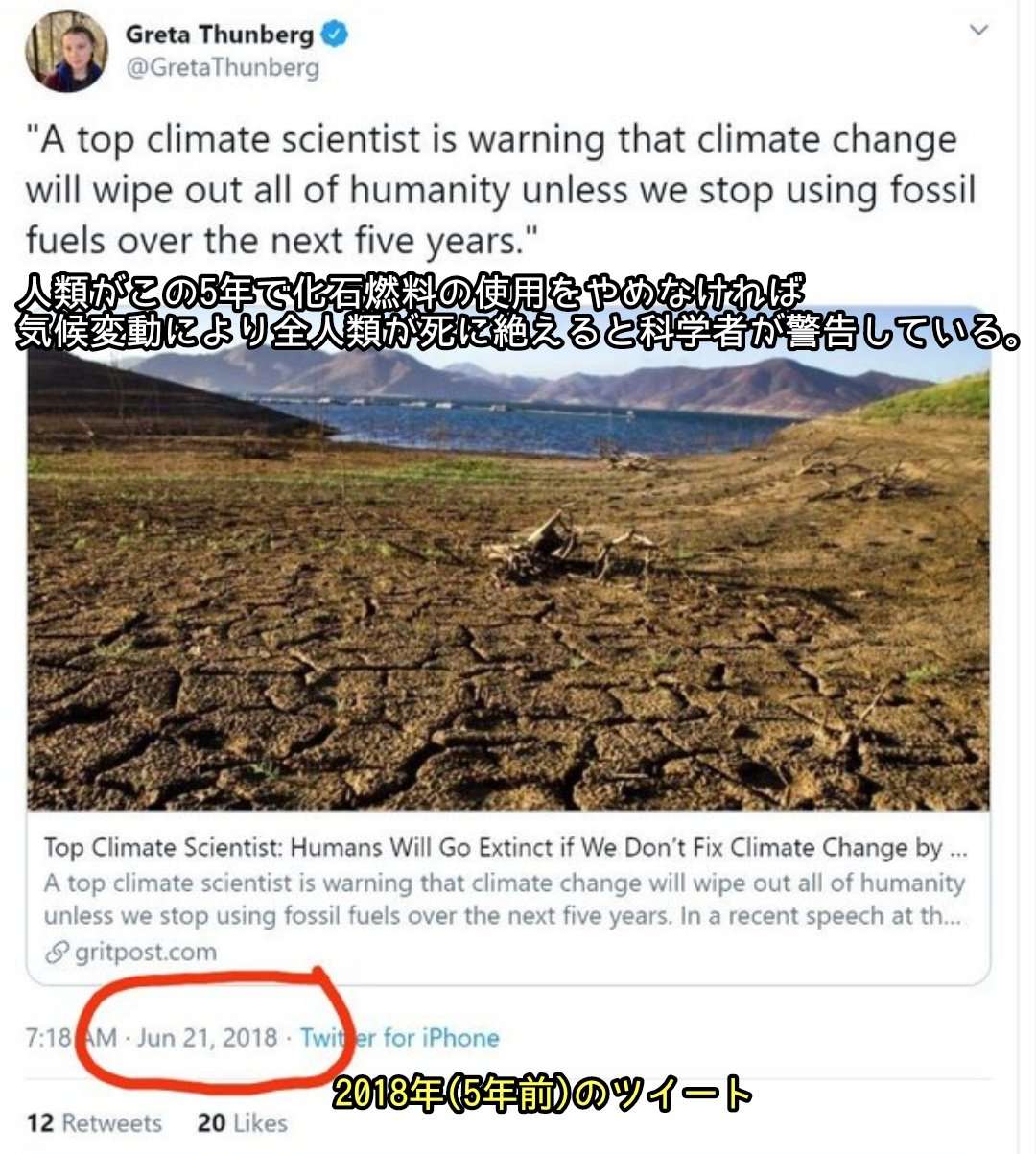The height and width of the screenshot is (1154, 1036).
Task: Click the Jun 21, 2018 date
Action: click(x=207, y=1038)
